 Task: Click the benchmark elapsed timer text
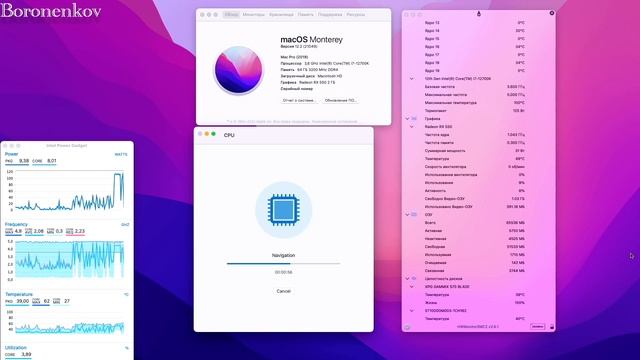[x=283, y=272]
